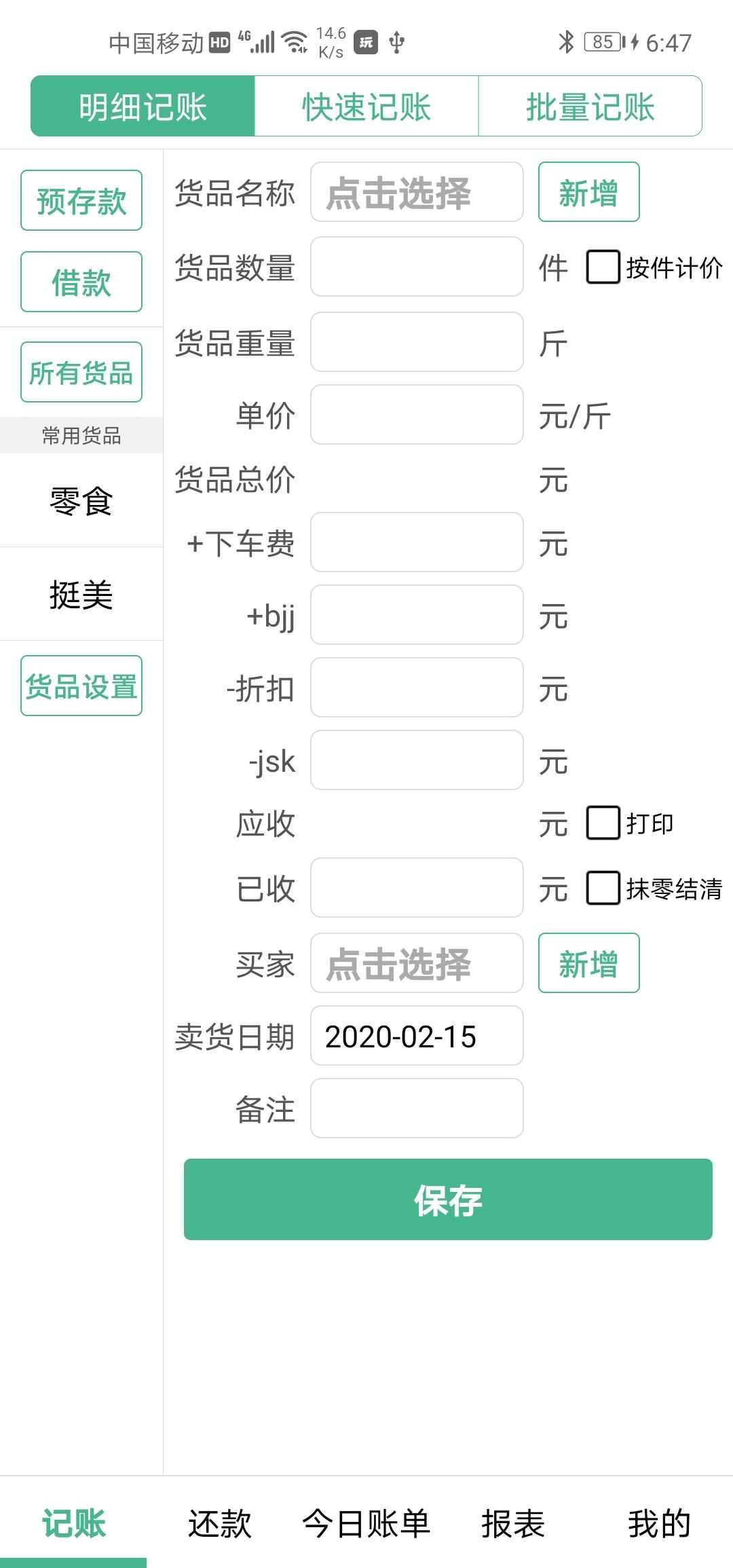Tick the 打印 print checkbox
The image size is (733, 1568).
[603, 823]
